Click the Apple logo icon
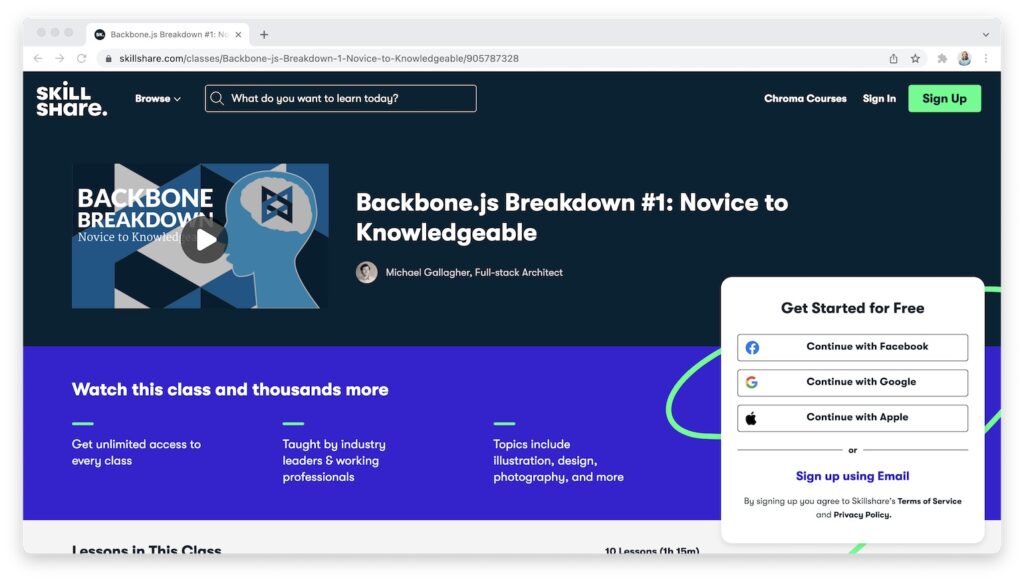The height and width of the screenshot is (582, 1024). pyautogui.click(x=751, y=418)
